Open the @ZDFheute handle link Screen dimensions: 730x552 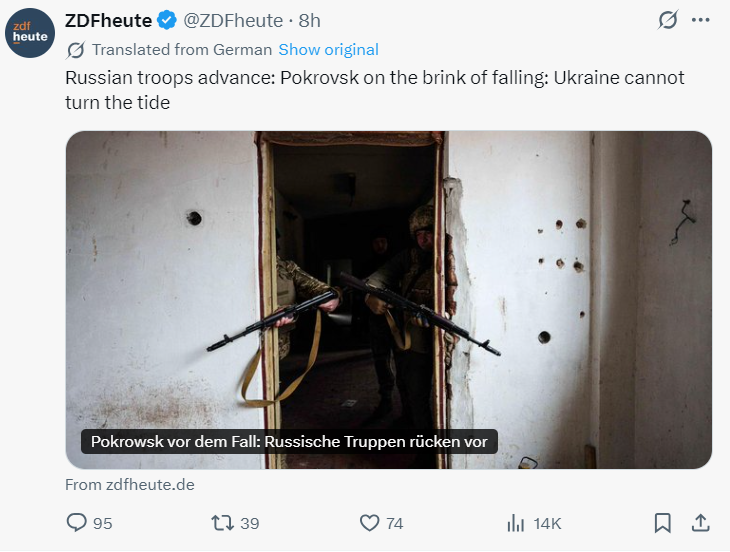tap(233, 20)
